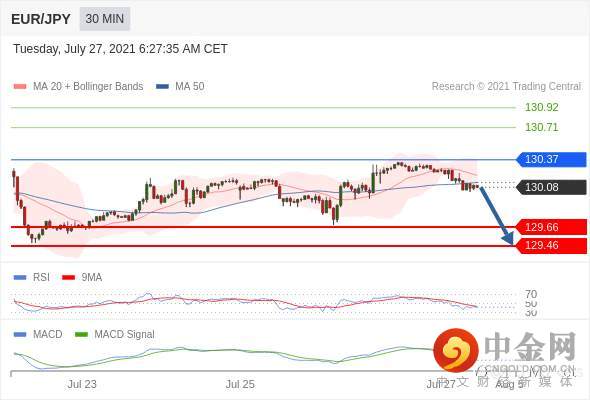Image resolution: width=590 pixels, height=400 pixels.
Task: Click the 'Jul 23' time axis label
Action: point(82,384)
